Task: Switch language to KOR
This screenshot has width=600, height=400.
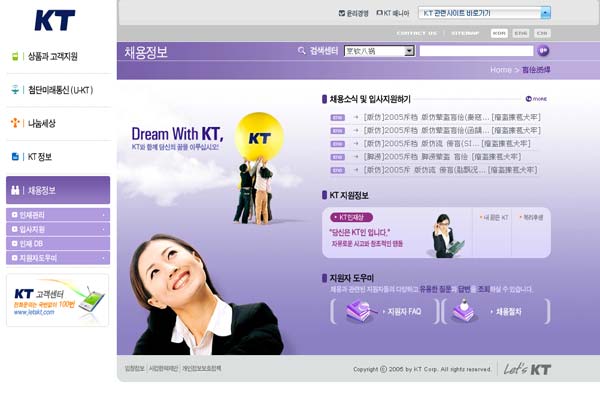Action: pos(499,33)
